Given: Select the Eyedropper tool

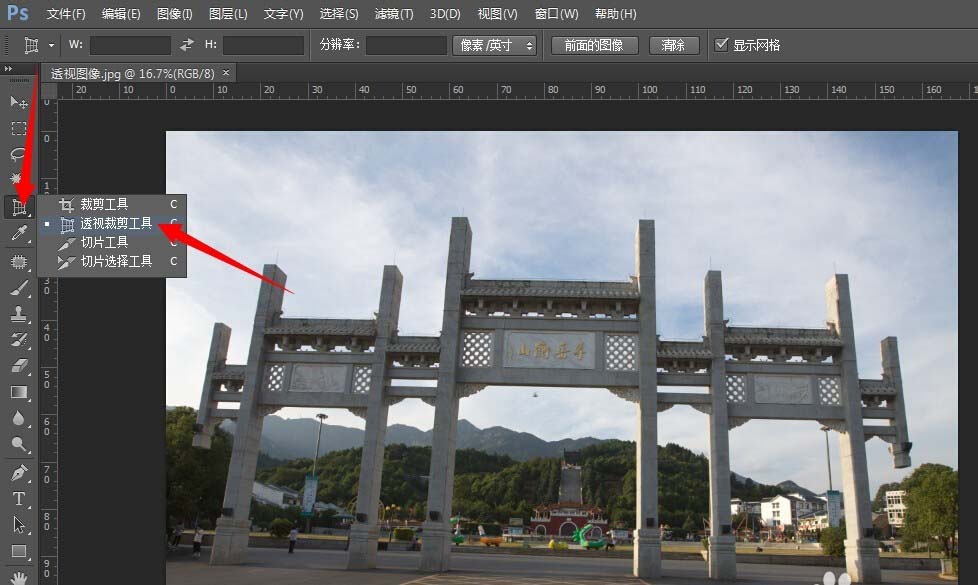Looking at the screenshot, I should click(19, 233).
